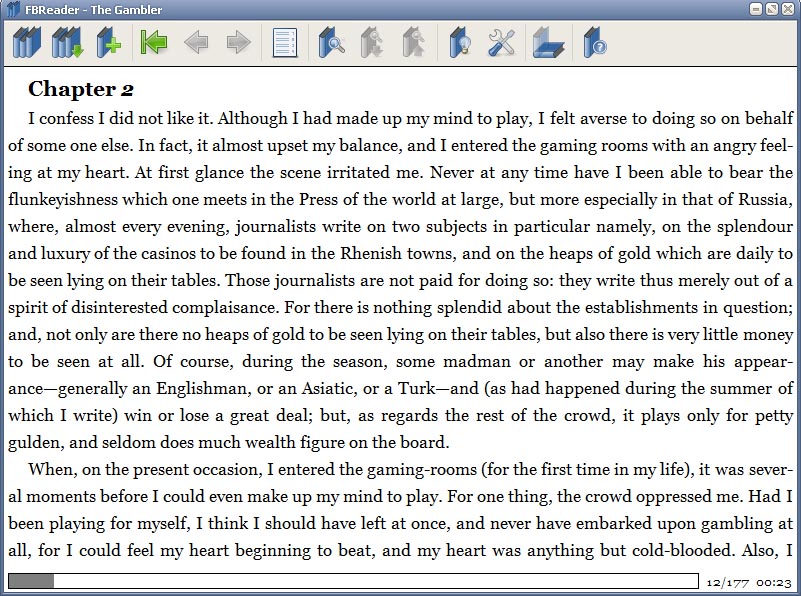This screenshot has width=801, height=596.
Task: Click the 12/177 page indicator
Action: pyautogui.click(x=727, y=583)
